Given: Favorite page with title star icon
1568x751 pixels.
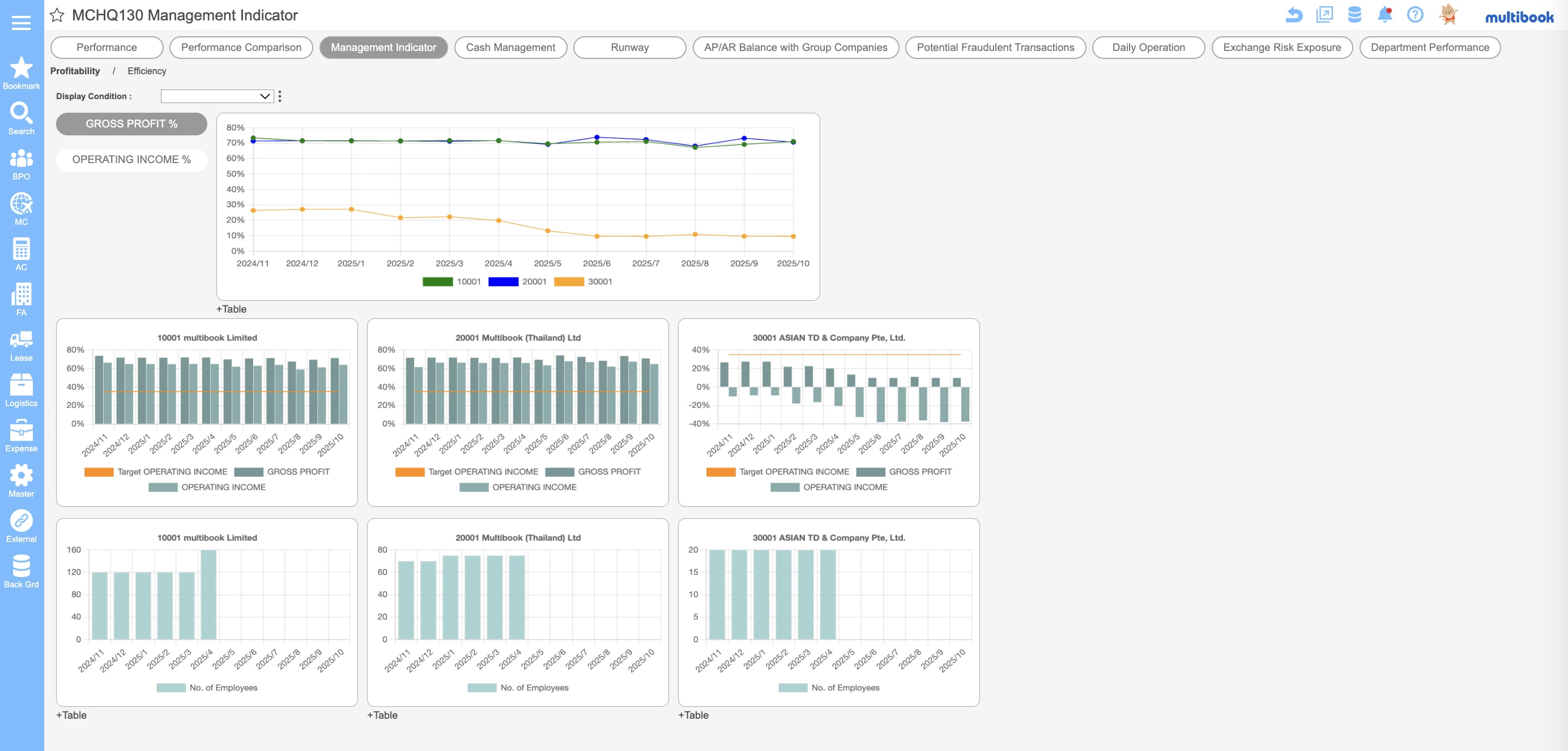Looking at the screenshot, I should click(57, 15).
